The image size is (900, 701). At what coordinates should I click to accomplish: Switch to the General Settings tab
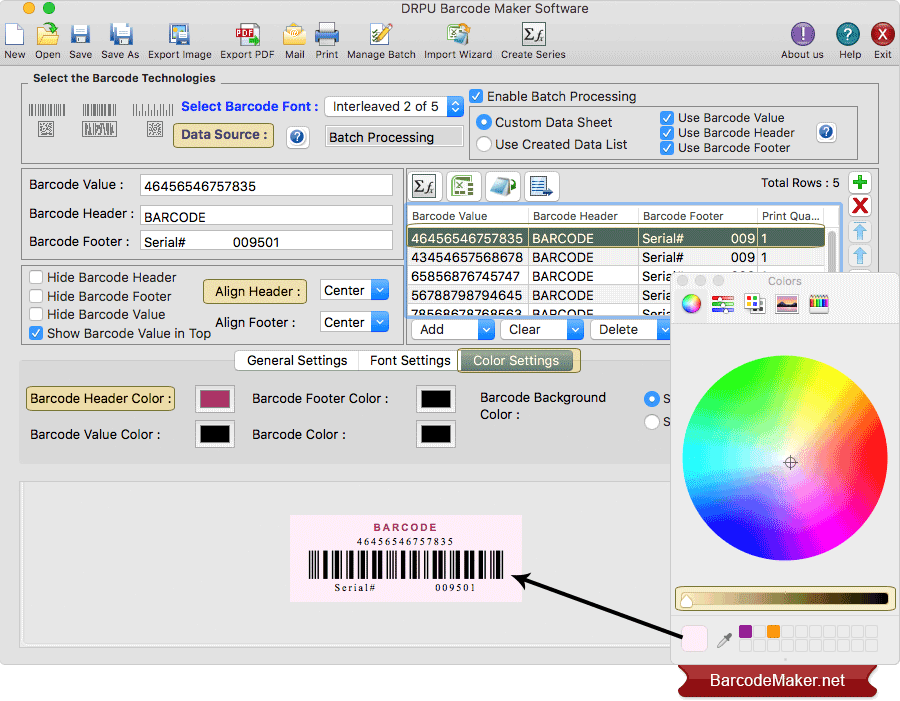click(297, 361)
